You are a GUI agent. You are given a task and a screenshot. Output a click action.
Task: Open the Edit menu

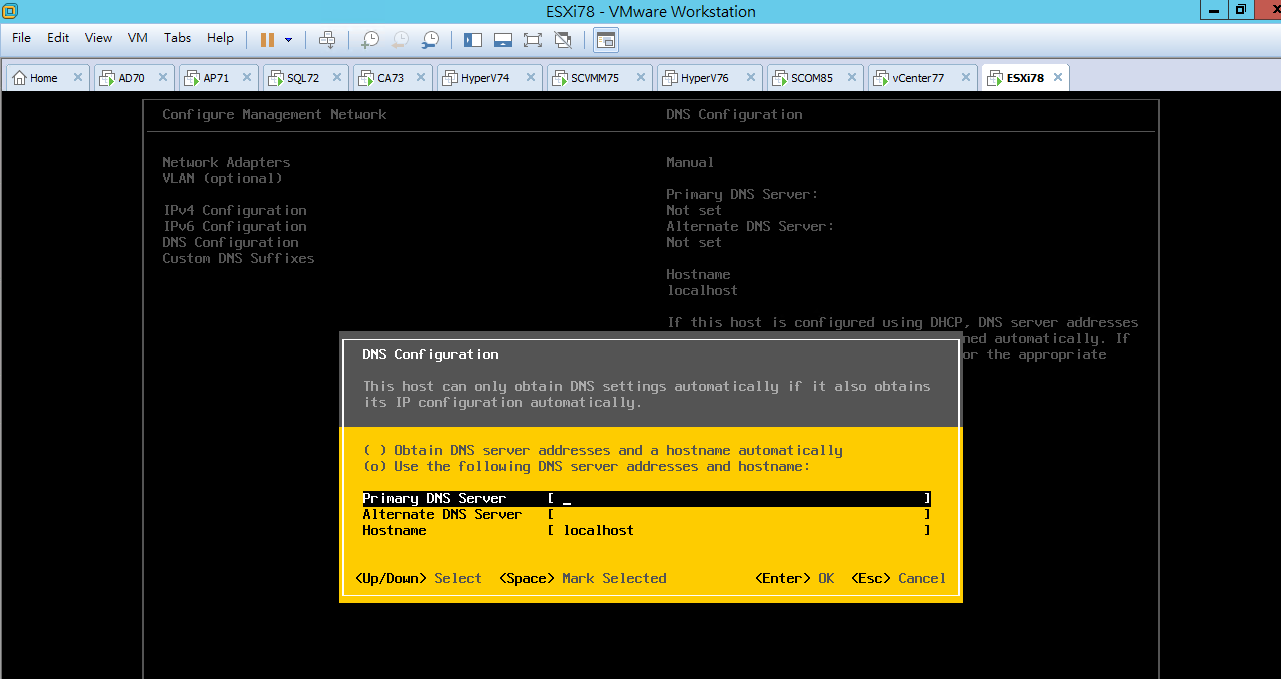coord(58,38)
